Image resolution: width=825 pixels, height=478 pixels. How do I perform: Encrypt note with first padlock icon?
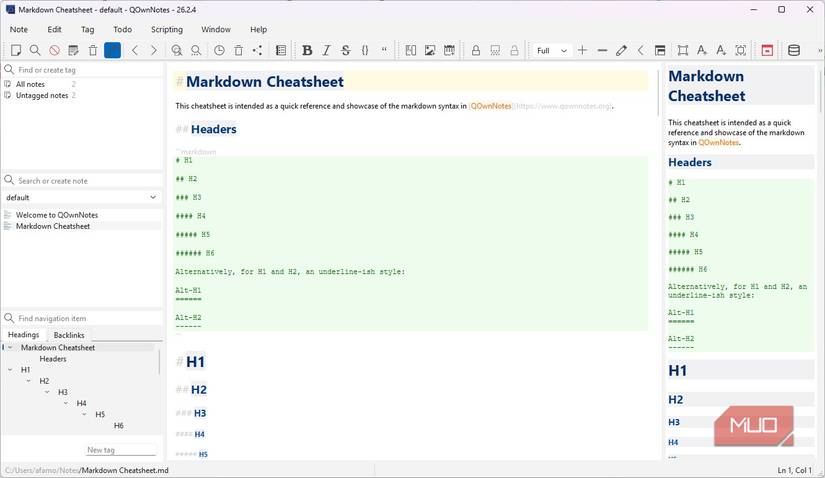(476, 51)
